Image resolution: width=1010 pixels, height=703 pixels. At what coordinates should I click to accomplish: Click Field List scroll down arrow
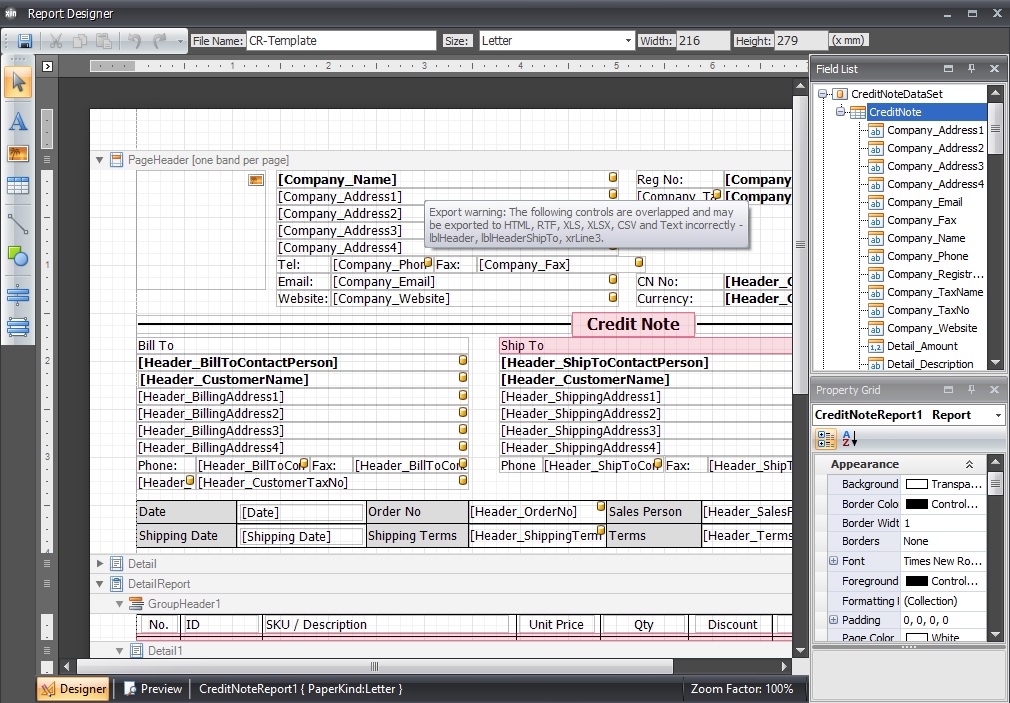click(x=996, y=363)
